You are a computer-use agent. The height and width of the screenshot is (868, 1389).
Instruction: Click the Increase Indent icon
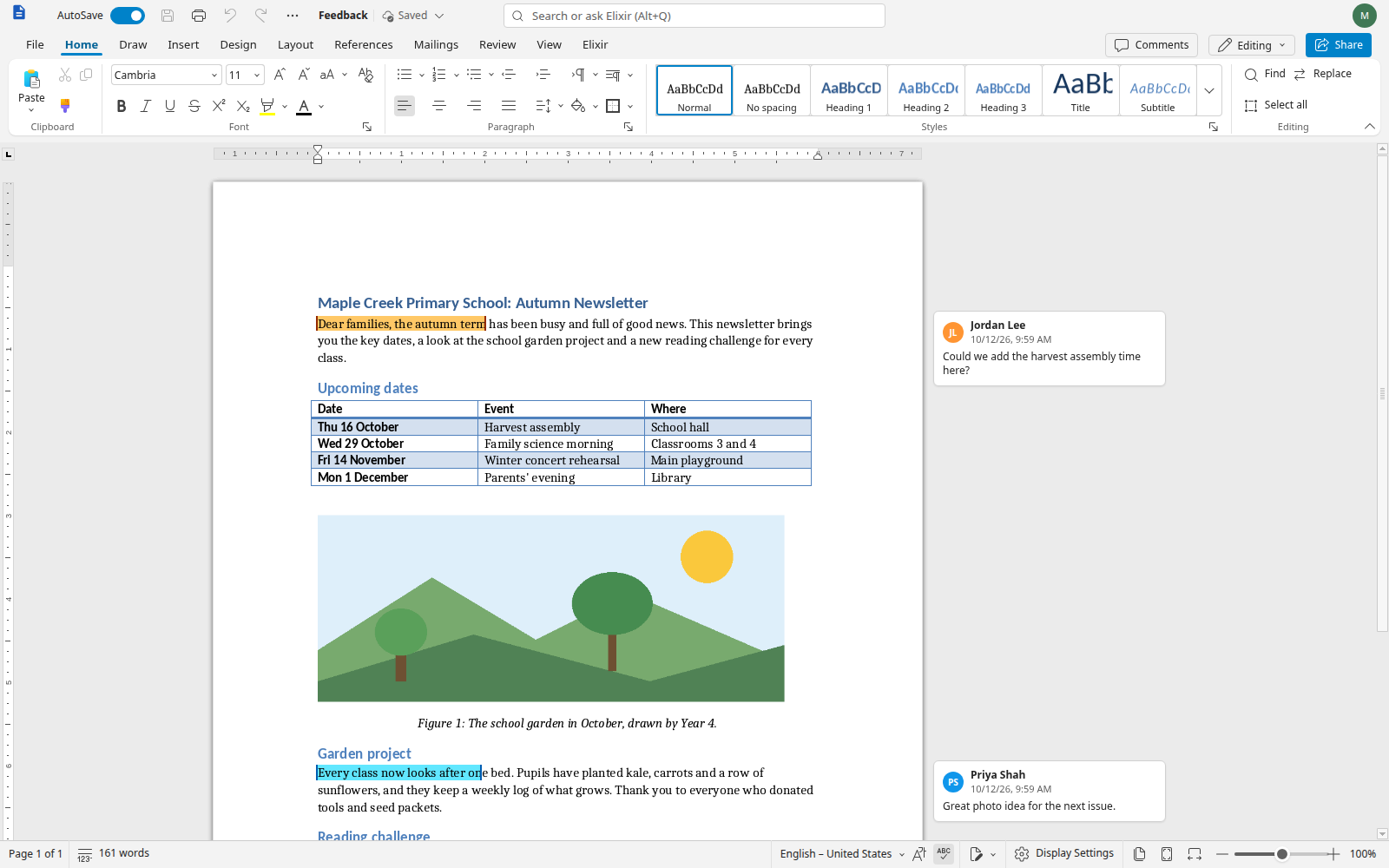click(x=543, y=75)
